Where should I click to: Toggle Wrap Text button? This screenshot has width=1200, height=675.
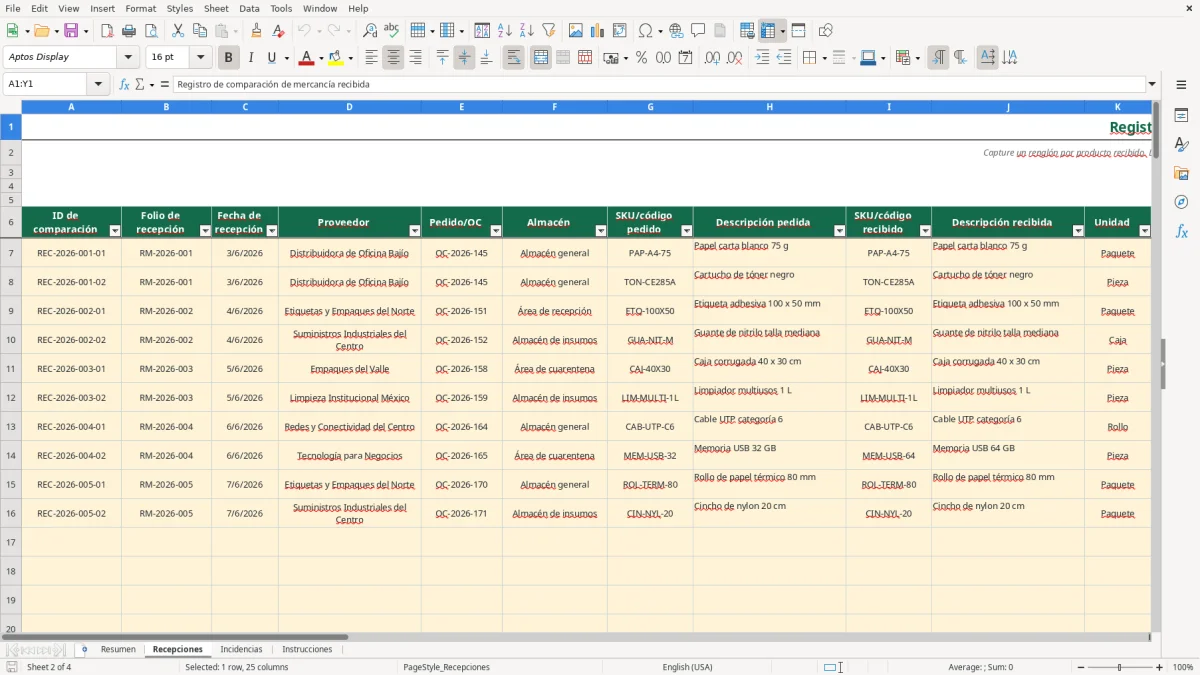(x=513, y=58)
